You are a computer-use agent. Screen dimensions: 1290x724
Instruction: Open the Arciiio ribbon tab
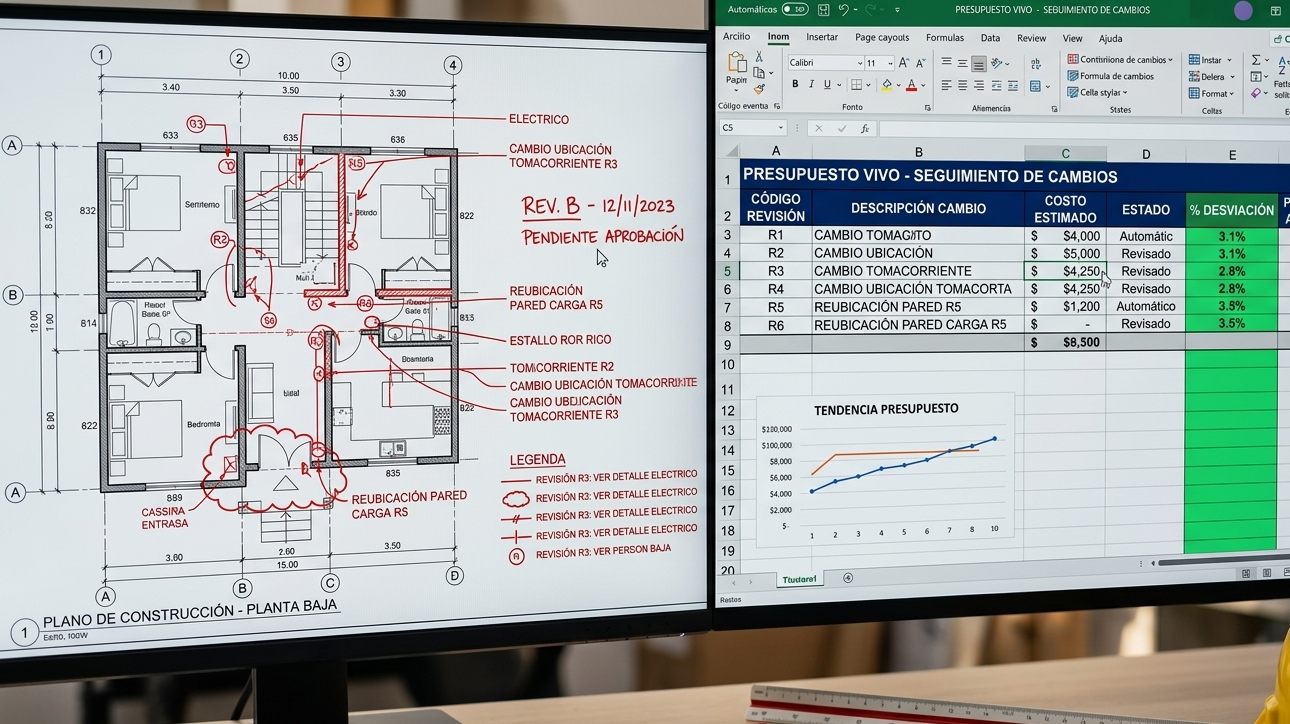pyautogui.click(x=736, y=37)
